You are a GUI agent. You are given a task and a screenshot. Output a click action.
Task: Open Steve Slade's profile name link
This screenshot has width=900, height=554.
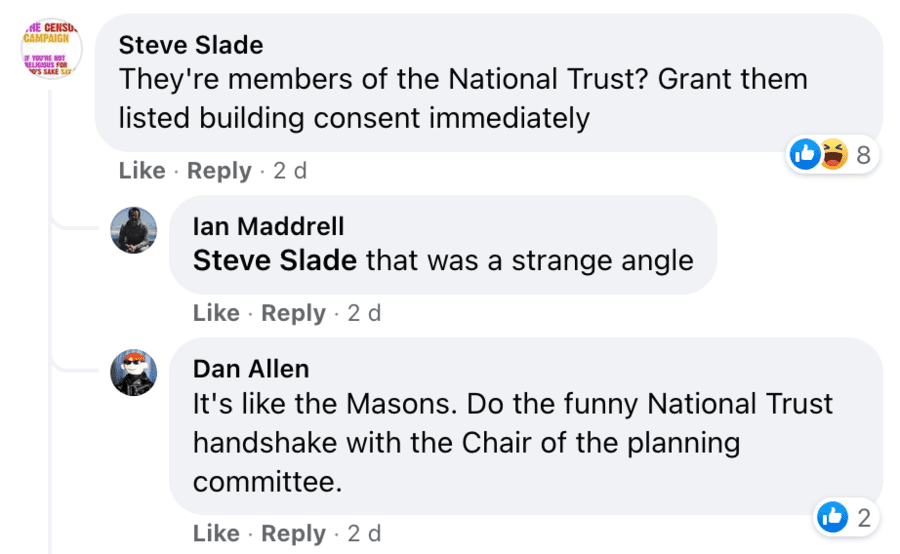point(191,45)
